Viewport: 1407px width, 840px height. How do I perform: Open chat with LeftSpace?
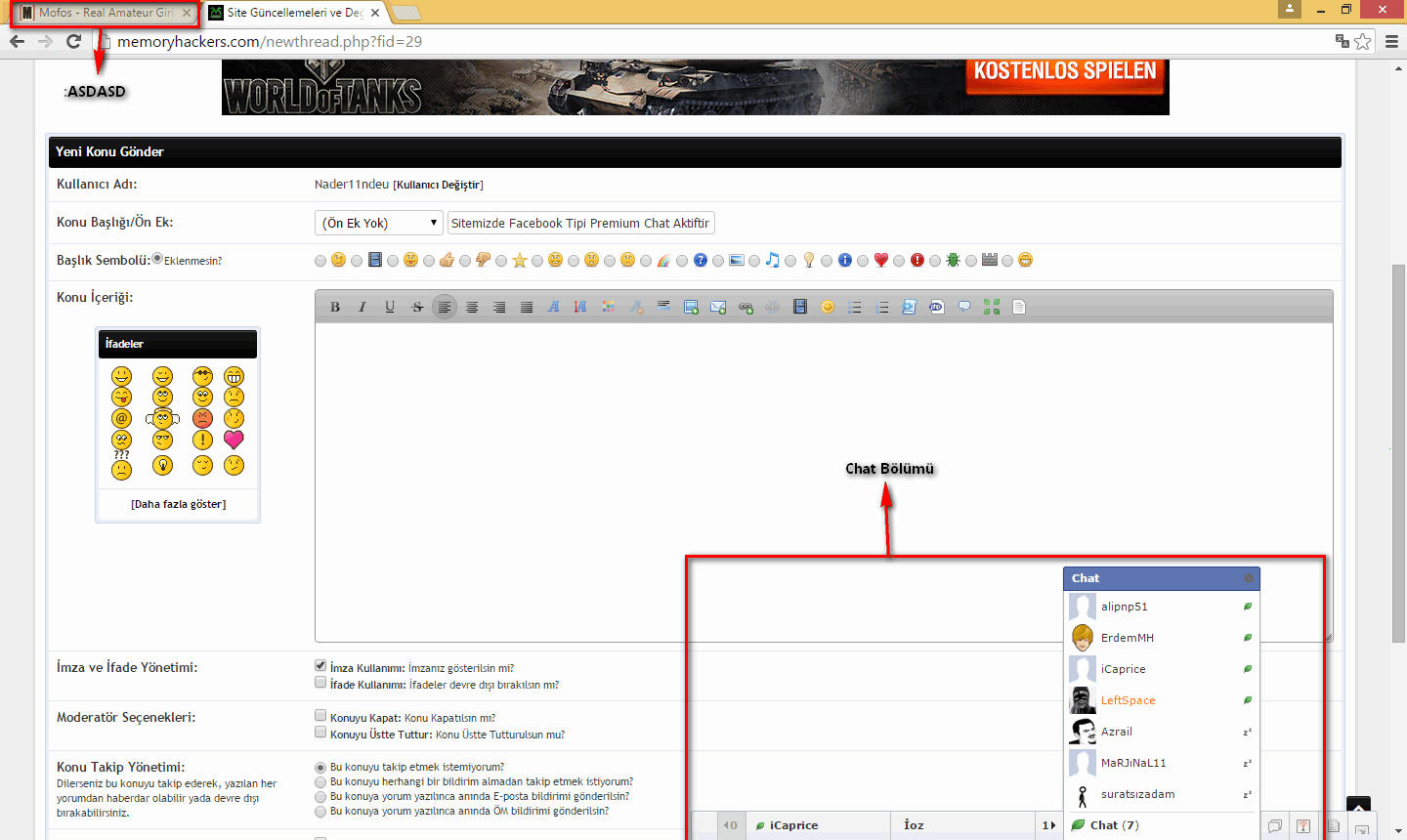[x=1161, y=700]
